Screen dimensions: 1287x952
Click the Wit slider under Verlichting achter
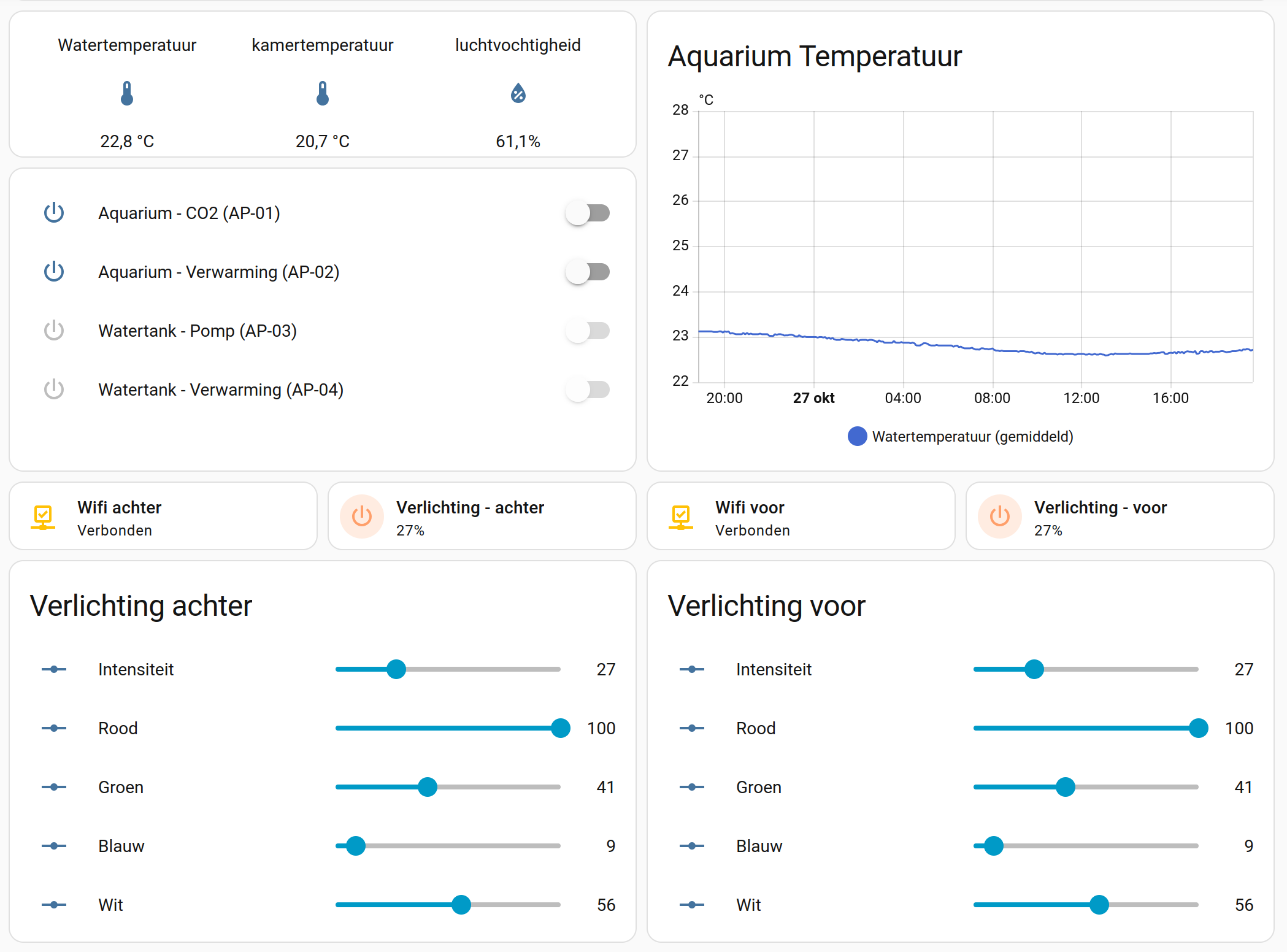coord(448,905)
